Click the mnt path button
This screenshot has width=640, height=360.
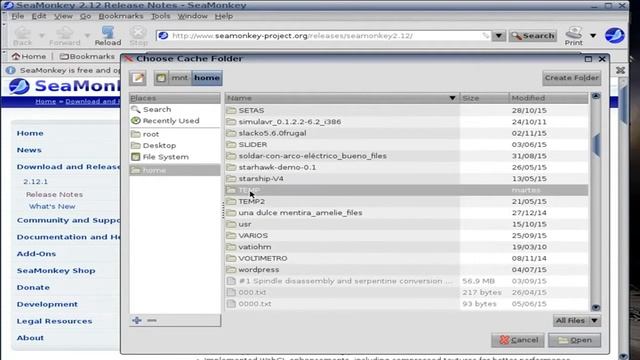[x=180, y=78]
